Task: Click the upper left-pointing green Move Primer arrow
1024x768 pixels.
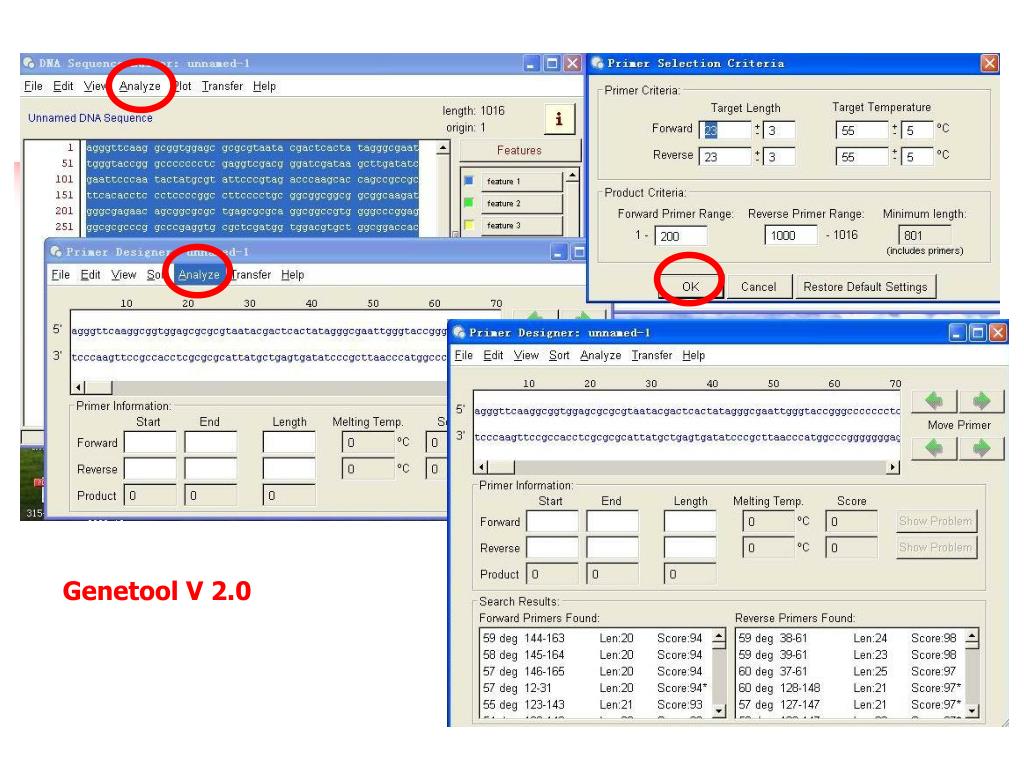Action: [935, 400]
